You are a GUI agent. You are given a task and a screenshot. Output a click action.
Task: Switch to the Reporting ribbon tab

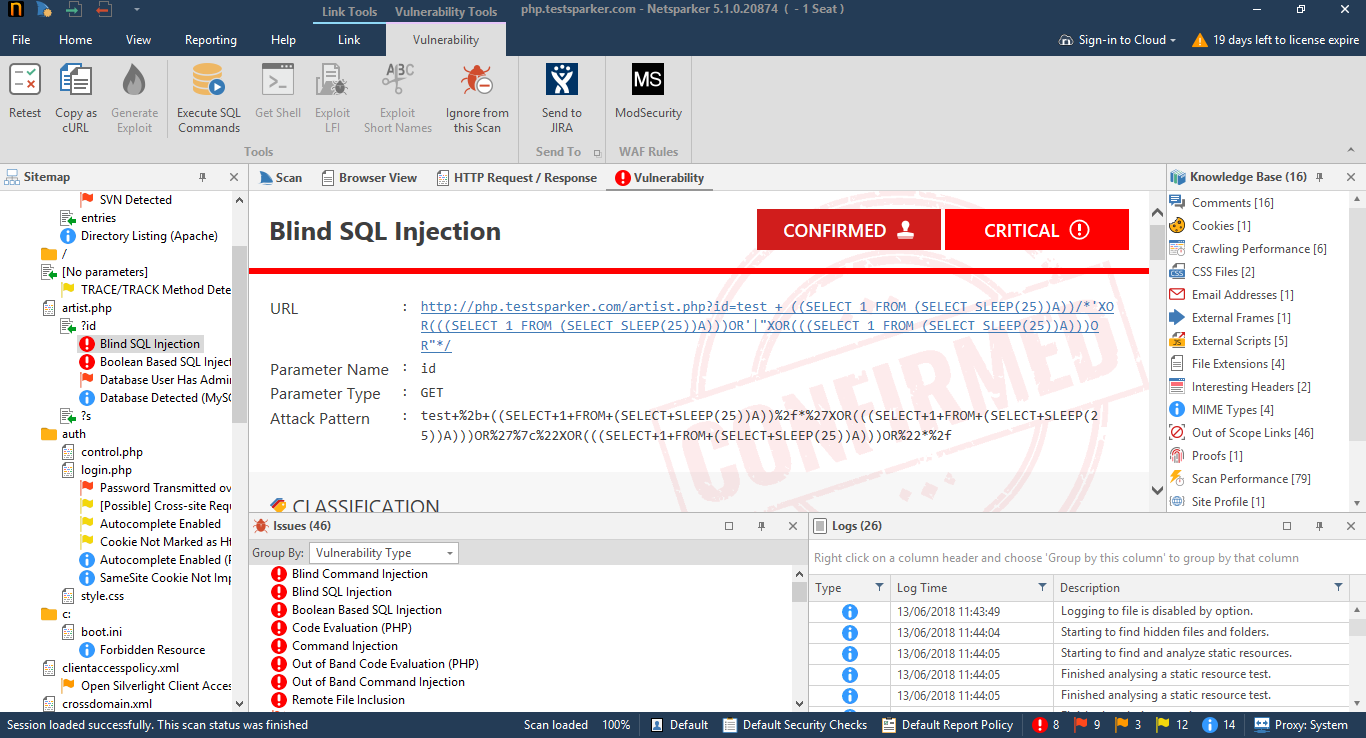[211, 40]
